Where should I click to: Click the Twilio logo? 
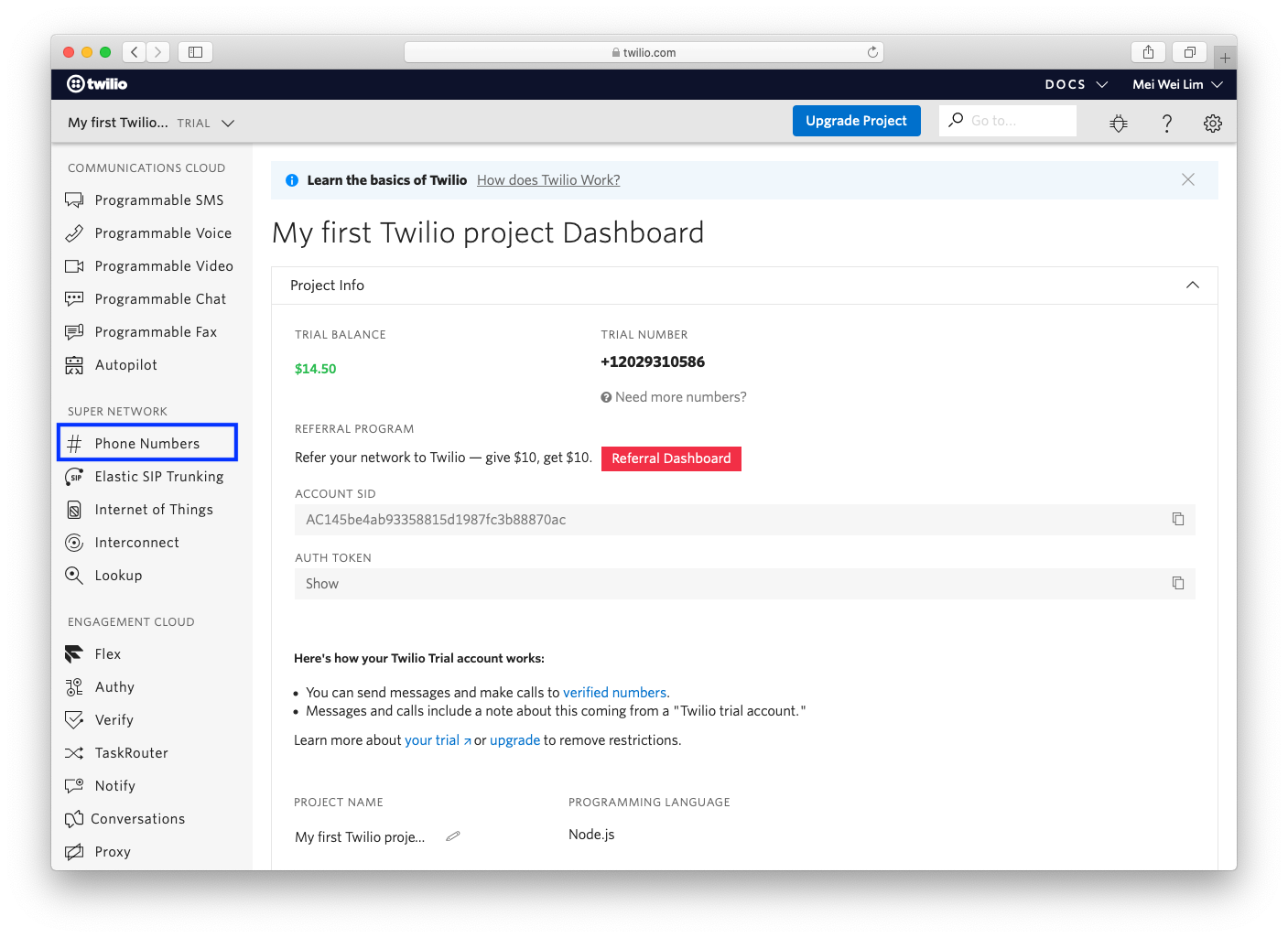[96, 83]
